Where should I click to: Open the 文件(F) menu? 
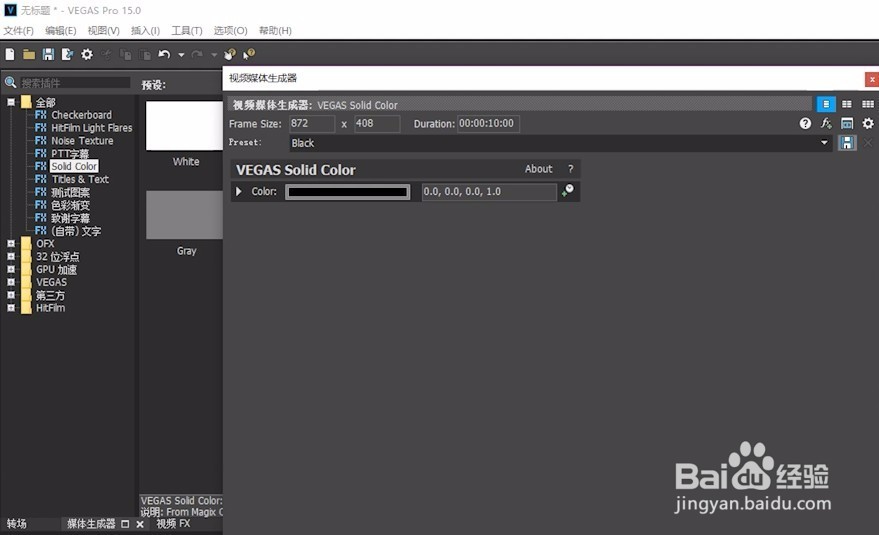[18, 31]
